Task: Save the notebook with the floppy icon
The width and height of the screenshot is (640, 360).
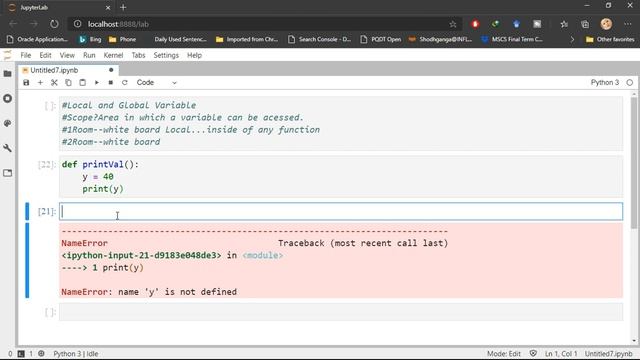Action: click(26, 82)
